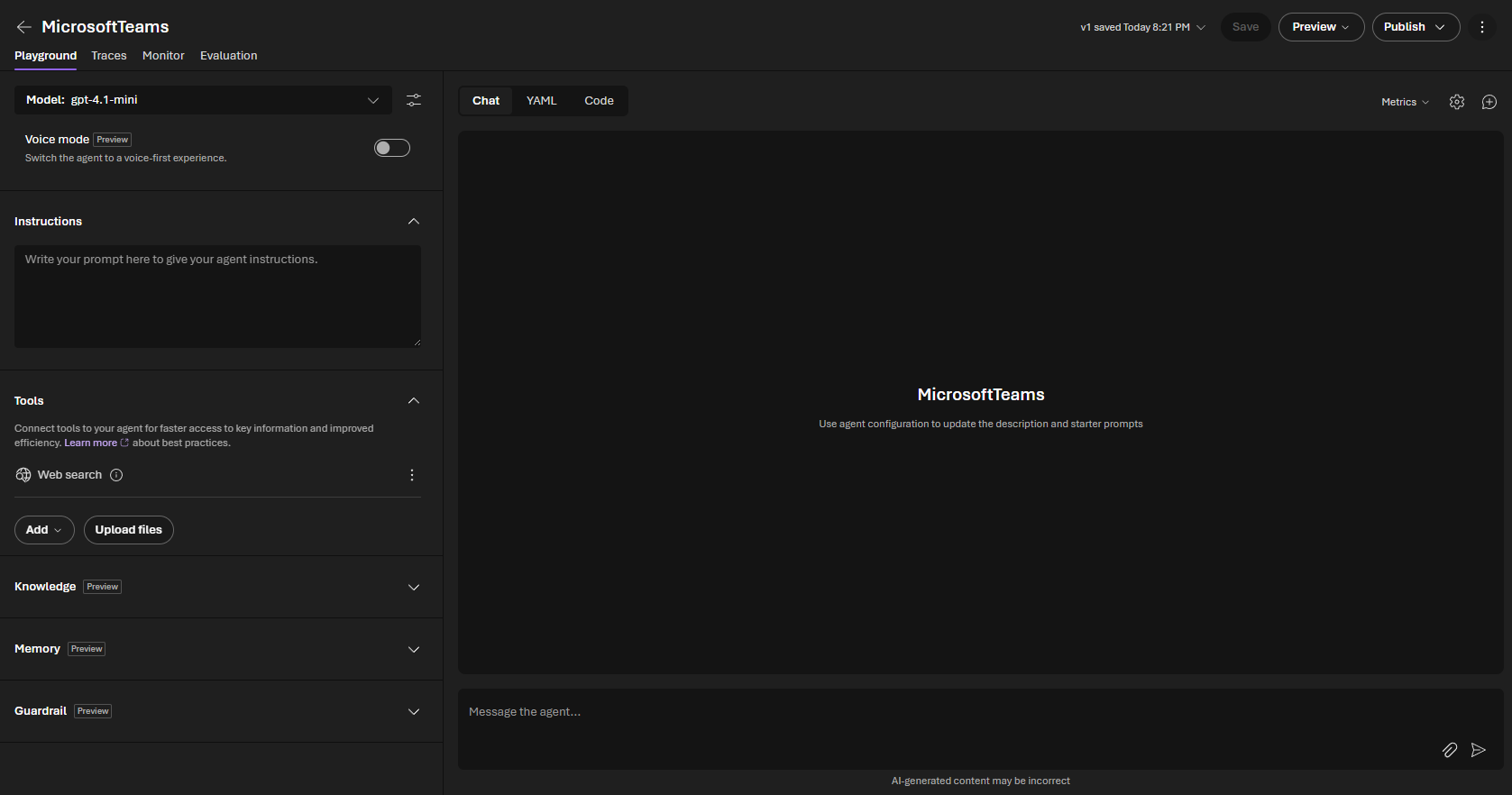
Task: Switch to the Traces tab
Action: [x=109, y=56]
